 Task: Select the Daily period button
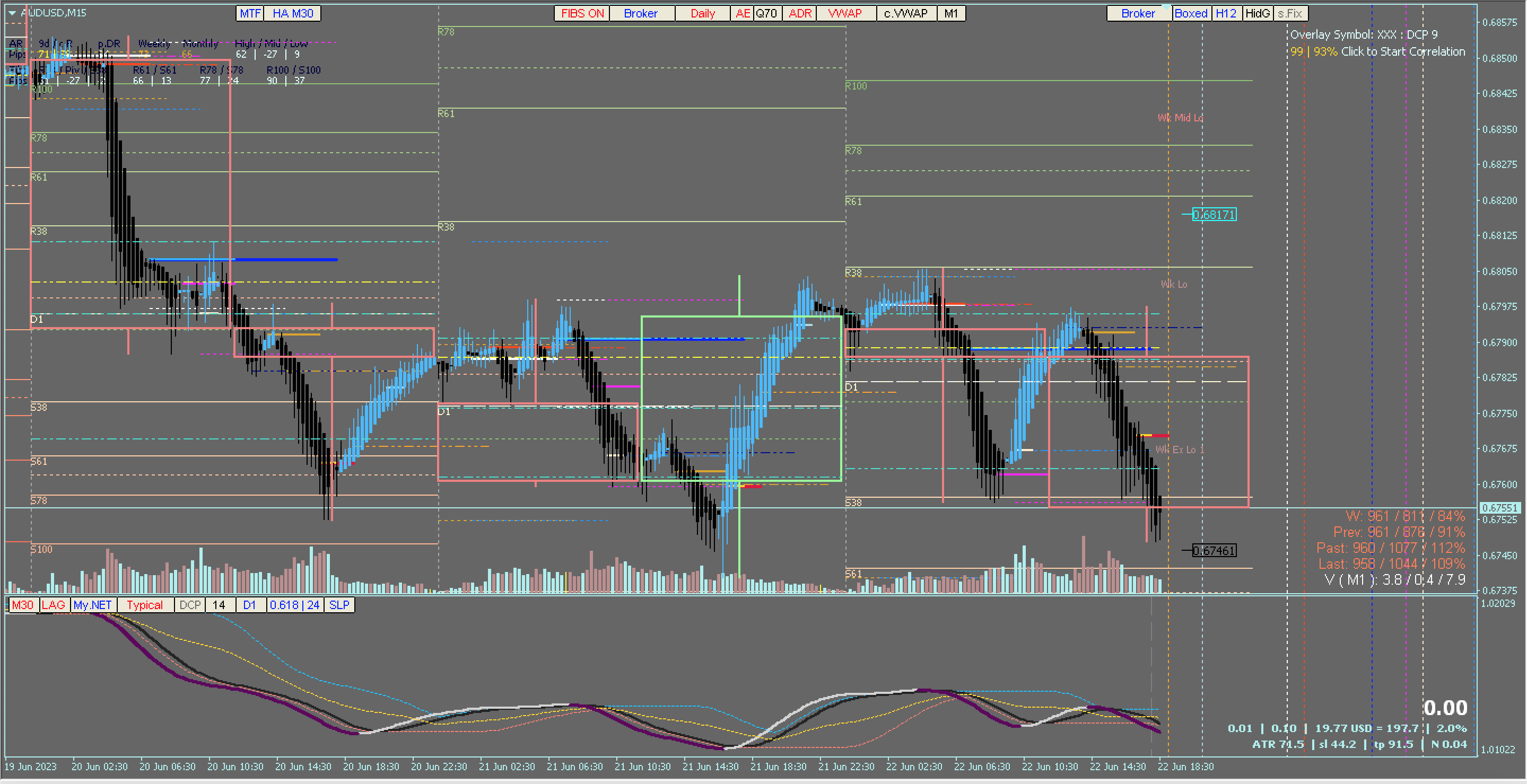pyautogui.click(x=702, y=13)
